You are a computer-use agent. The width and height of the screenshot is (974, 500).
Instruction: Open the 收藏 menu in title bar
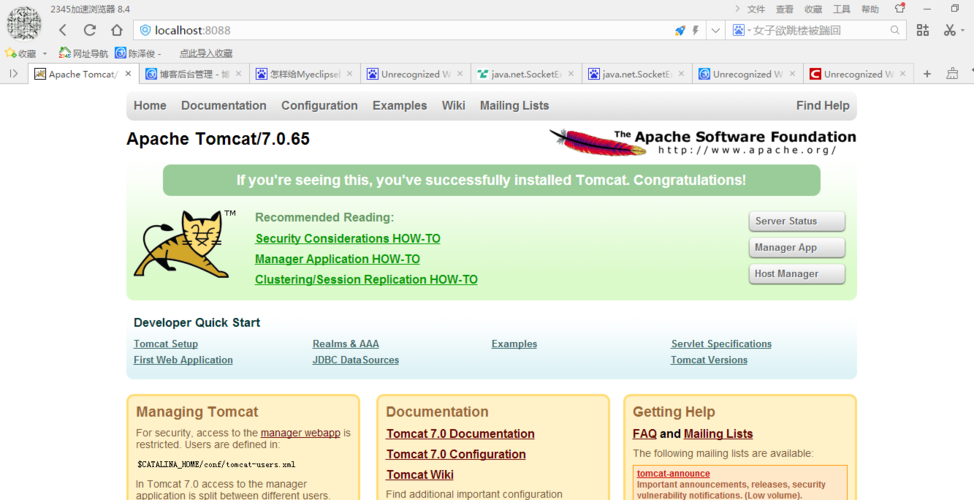click(813, 9)
